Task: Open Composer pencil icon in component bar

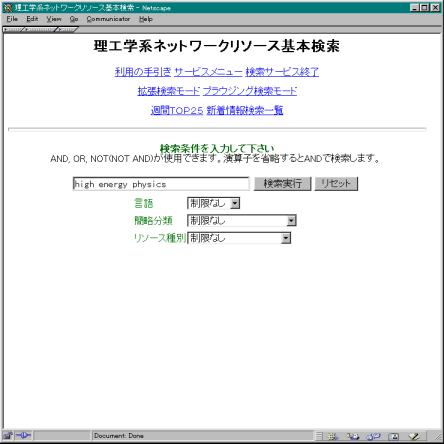Action: pyautogui.click(x=414, y=436)
